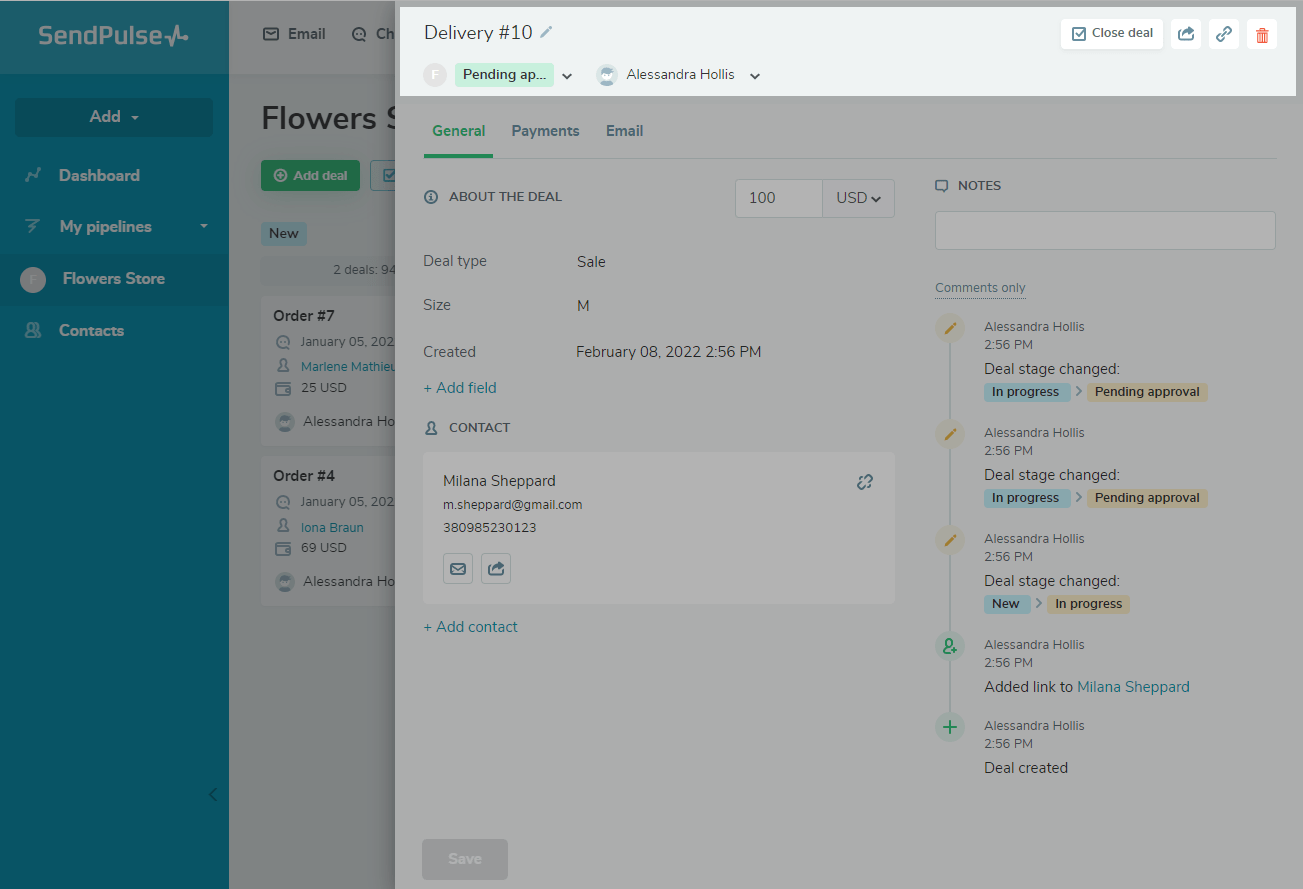This screenshot has width=1303, height=889.
Task: Open the Pending approval stage dropdown
Action: (567, 76)
